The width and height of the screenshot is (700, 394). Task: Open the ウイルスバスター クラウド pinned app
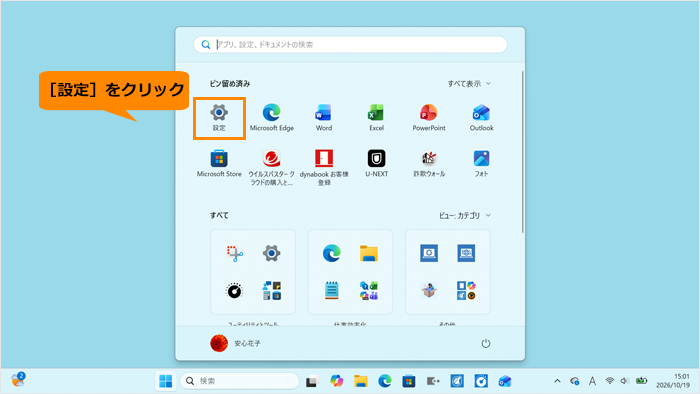pos(271,167)
